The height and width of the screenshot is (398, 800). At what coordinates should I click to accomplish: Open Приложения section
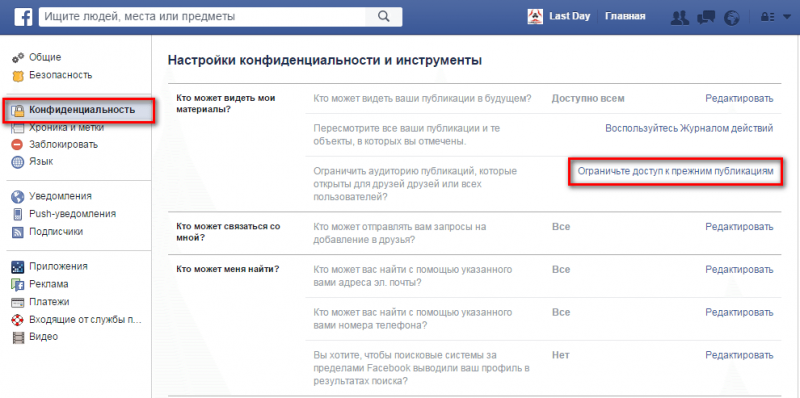click(58, 266)
